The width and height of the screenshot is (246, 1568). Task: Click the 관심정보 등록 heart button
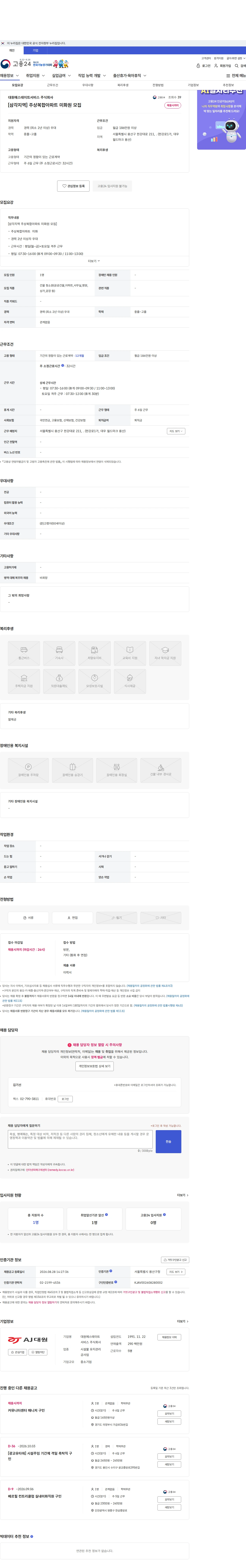(x=73, y=186)
